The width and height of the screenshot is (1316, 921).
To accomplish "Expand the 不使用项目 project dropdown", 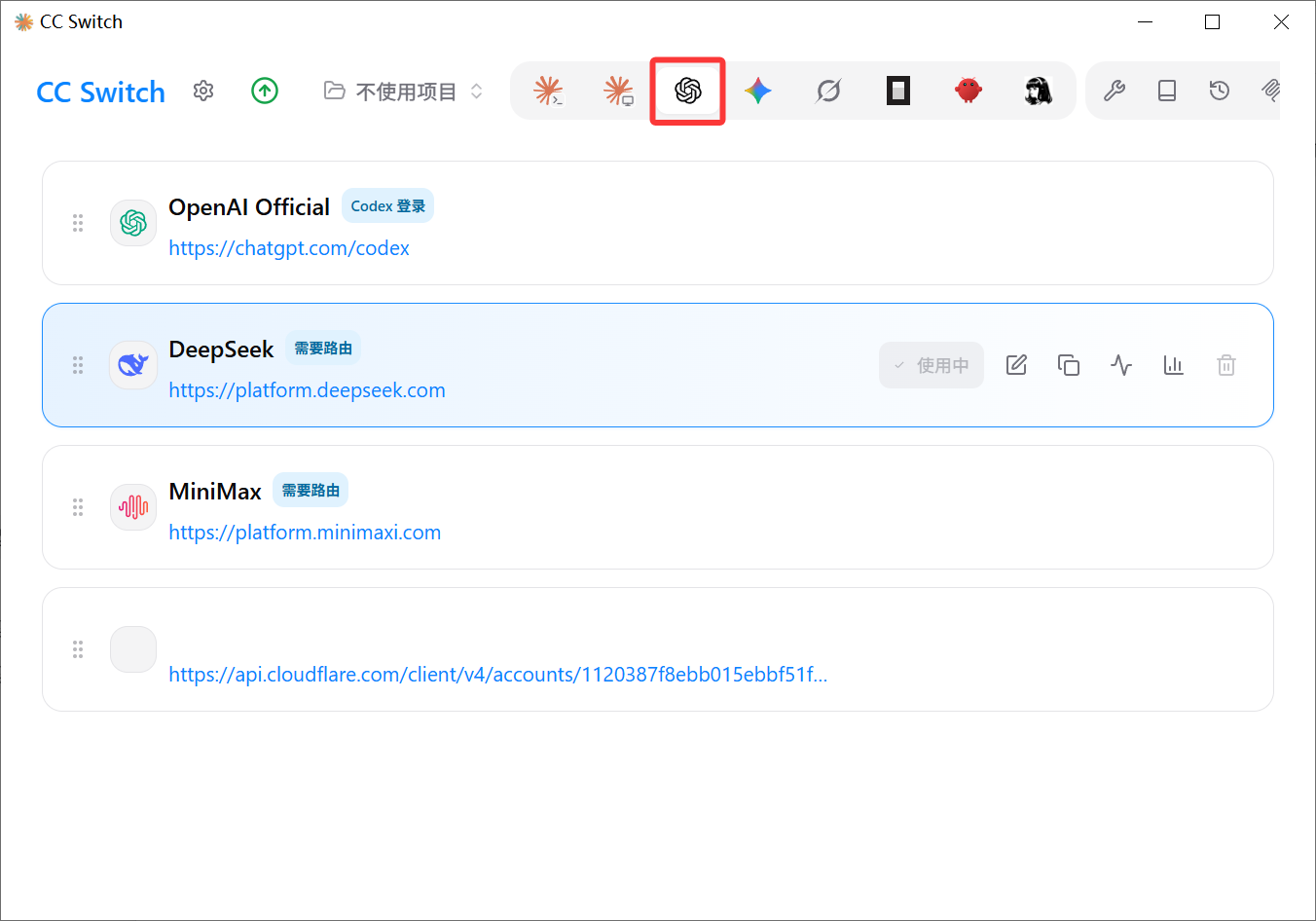I will [403, 92].
